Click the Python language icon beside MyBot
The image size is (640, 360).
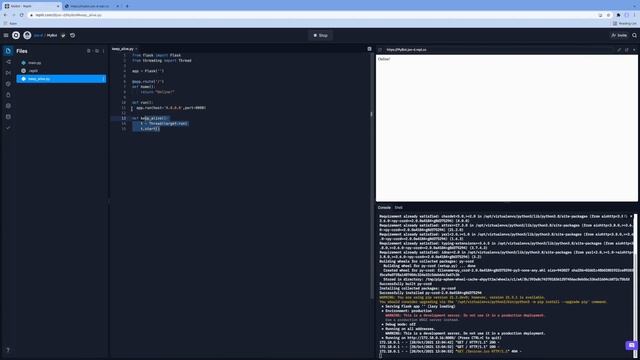tap(63, 36)
